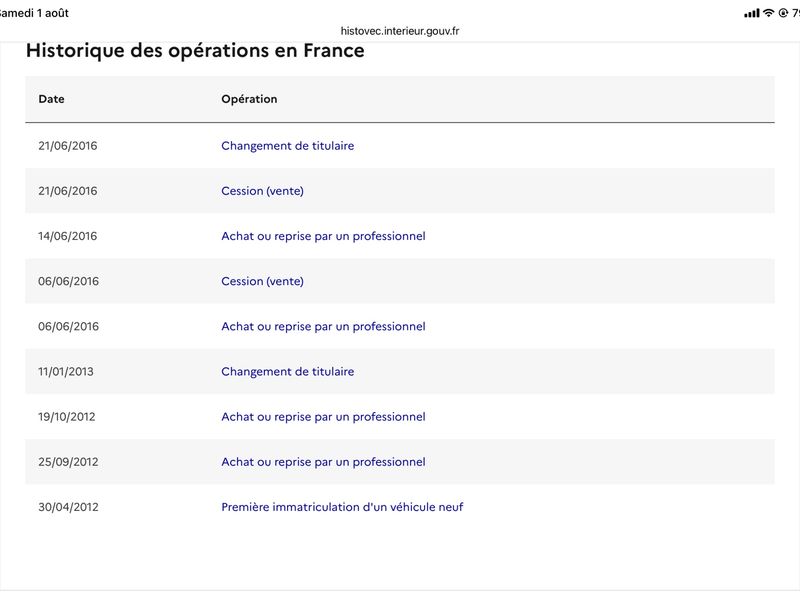Open 'Première immatriculation d'un véhicule neuf'
Screen dimensions: 800x600
342,507
